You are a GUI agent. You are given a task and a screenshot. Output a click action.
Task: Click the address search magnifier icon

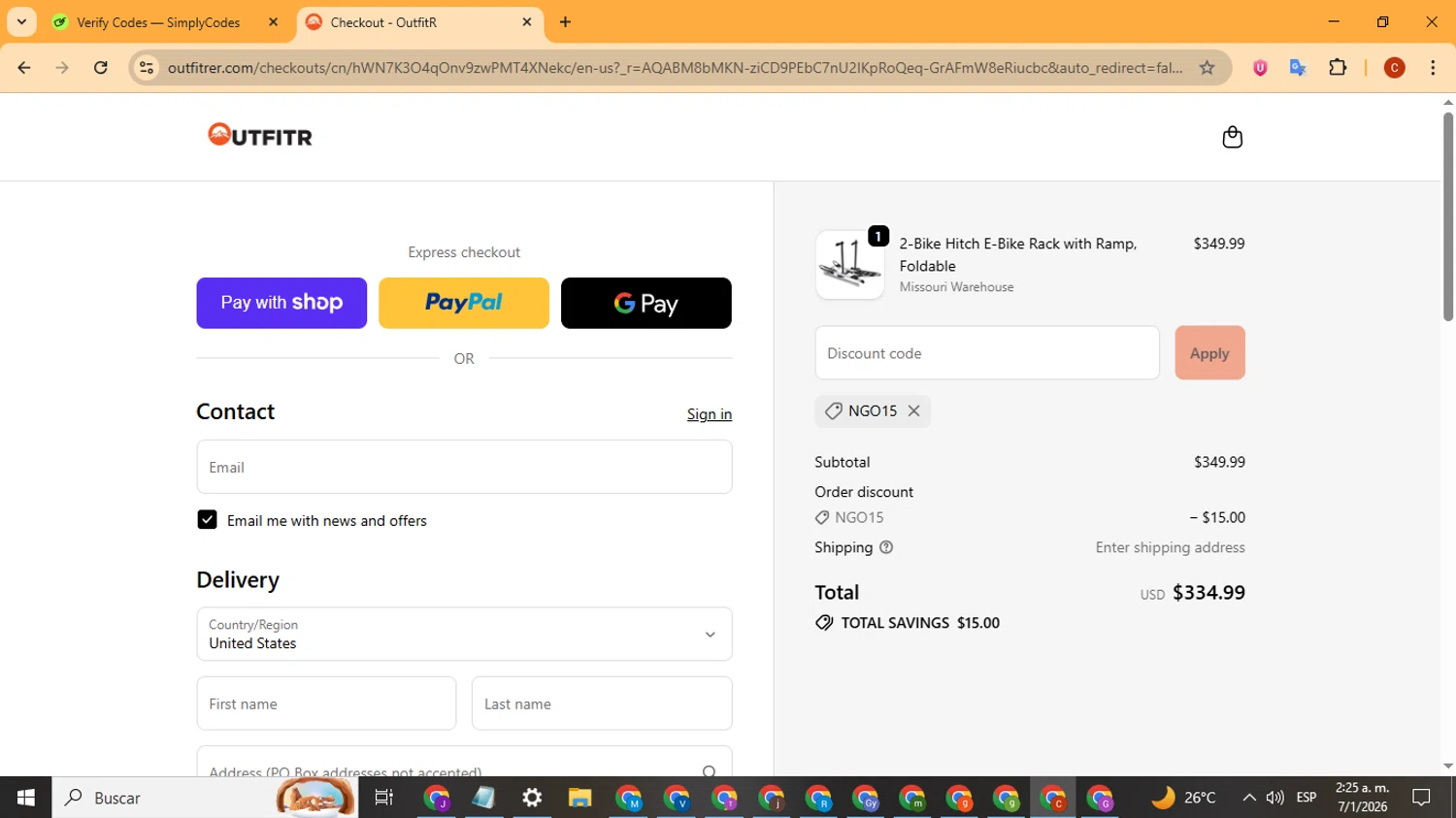coord(709,771)
